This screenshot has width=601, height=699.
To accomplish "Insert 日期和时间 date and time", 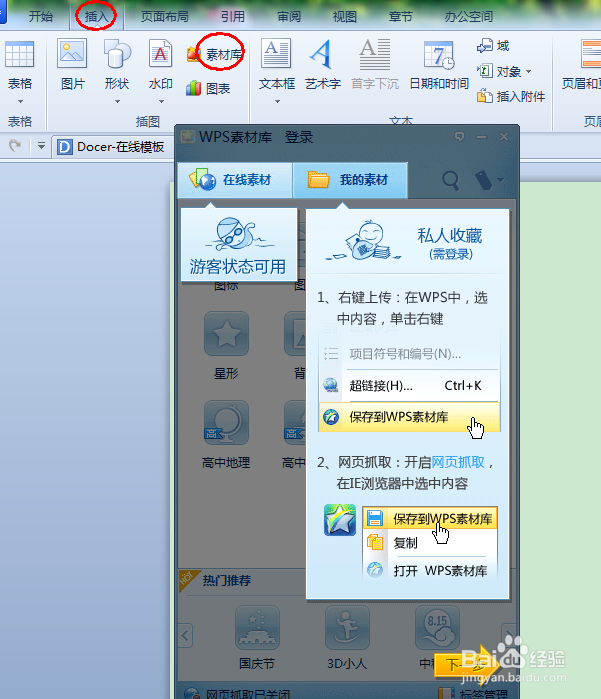I will 439,55.
